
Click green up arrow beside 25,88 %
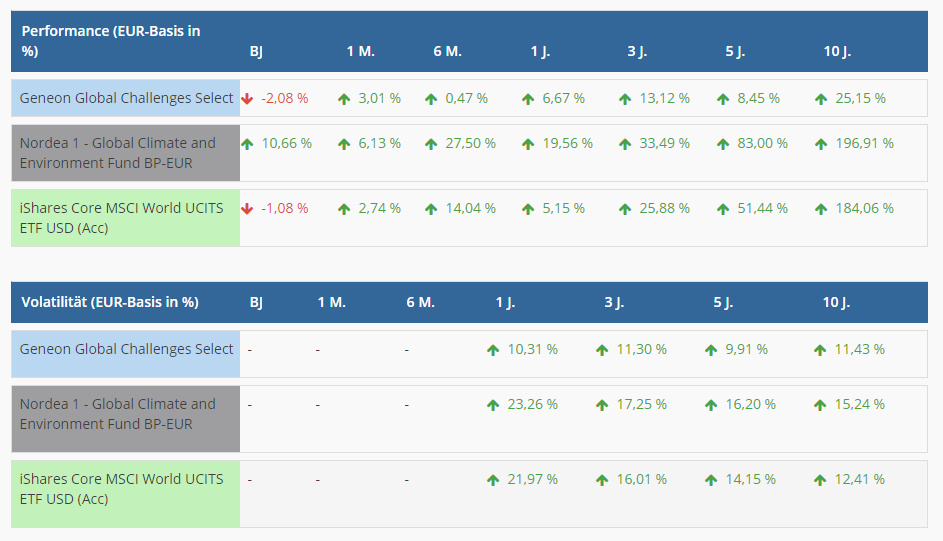(x=625, y=209)
